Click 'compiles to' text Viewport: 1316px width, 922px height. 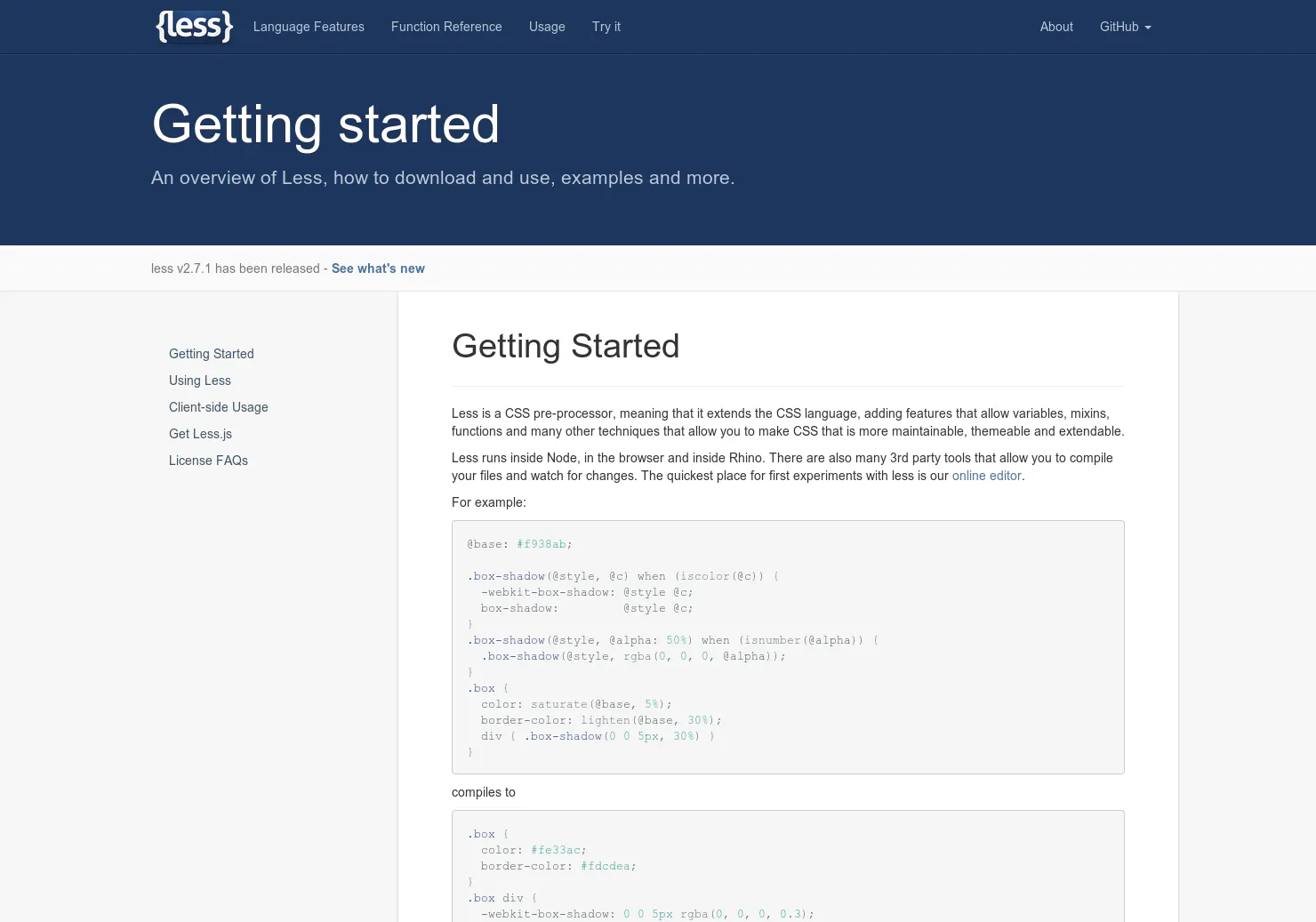pos(484,792)
